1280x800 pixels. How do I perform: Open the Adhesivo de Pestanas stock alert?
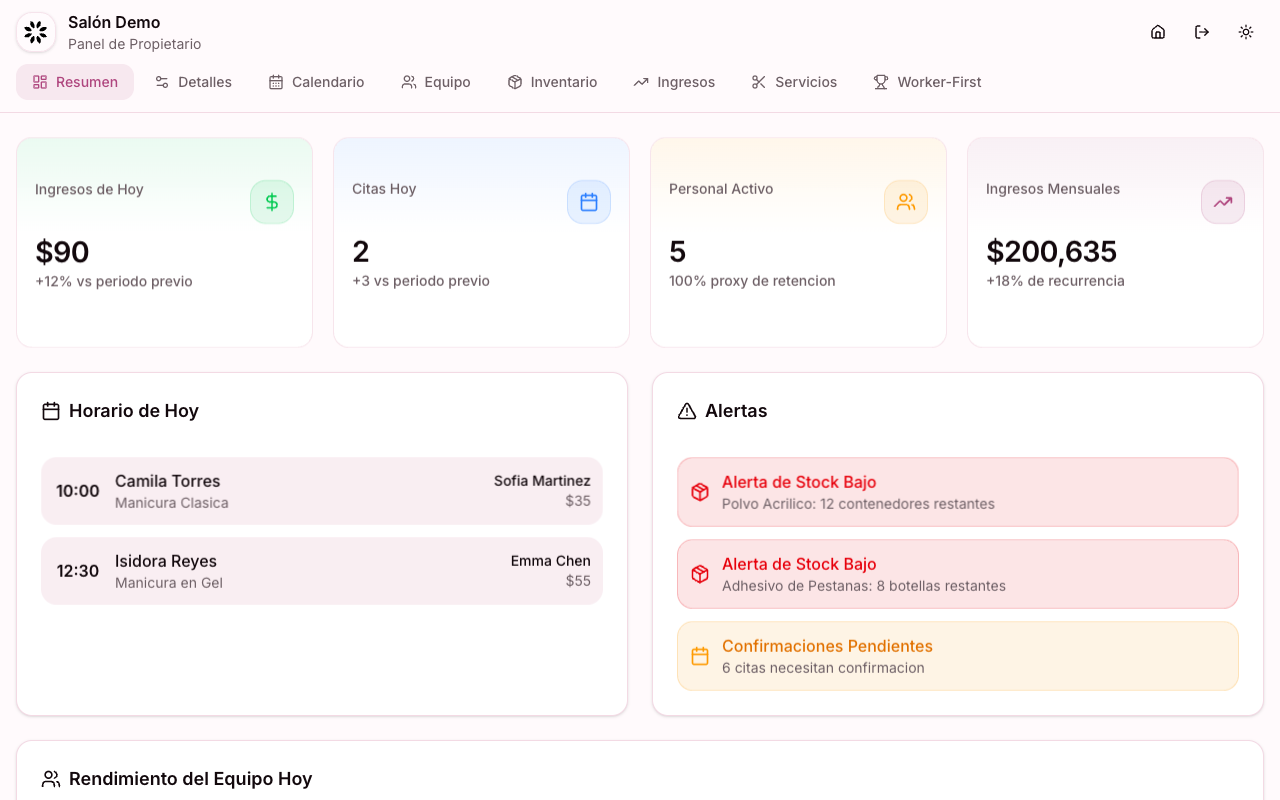click(x=958, y=574)
